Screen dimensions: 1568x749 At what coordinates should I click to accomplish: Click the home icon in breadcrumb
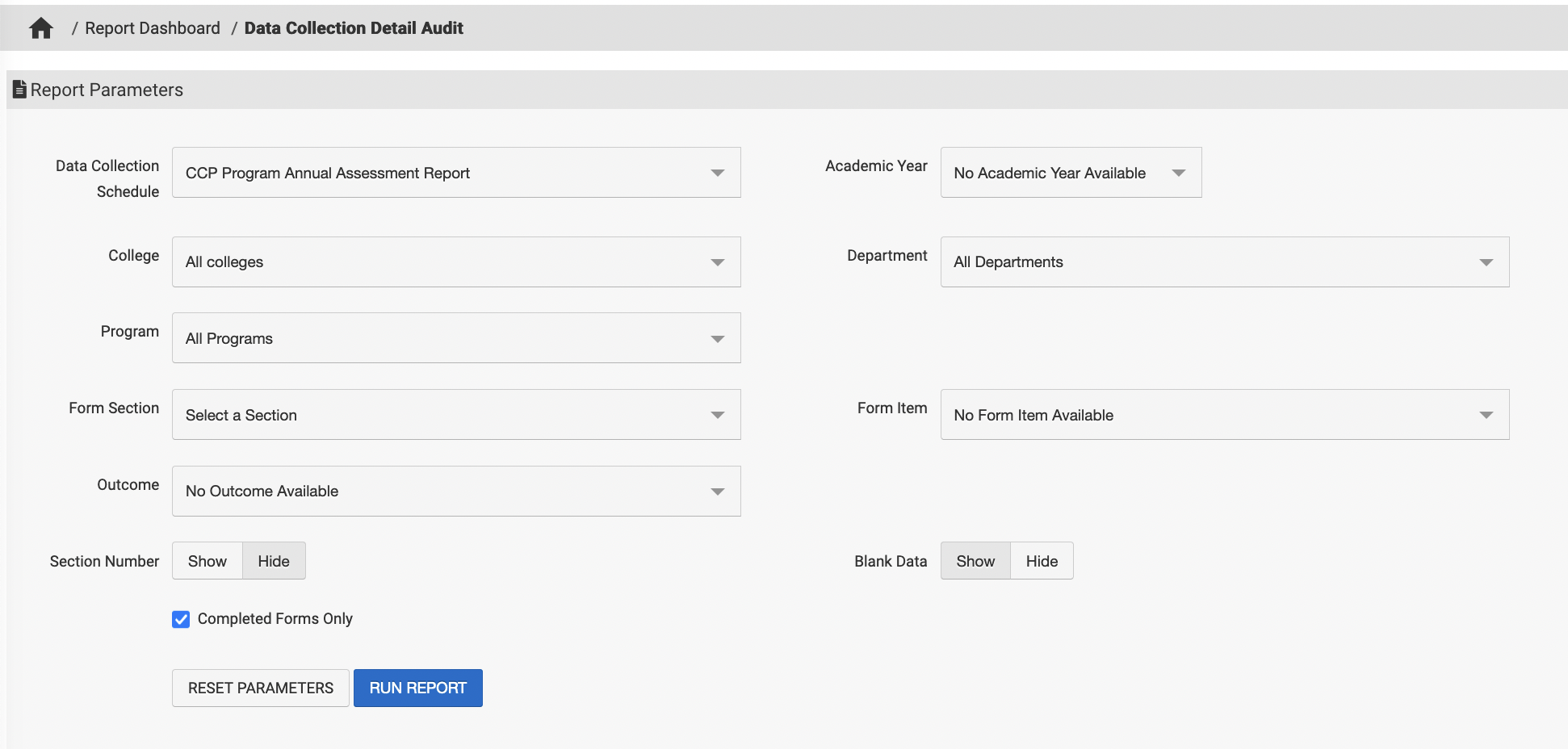(40, 28)
